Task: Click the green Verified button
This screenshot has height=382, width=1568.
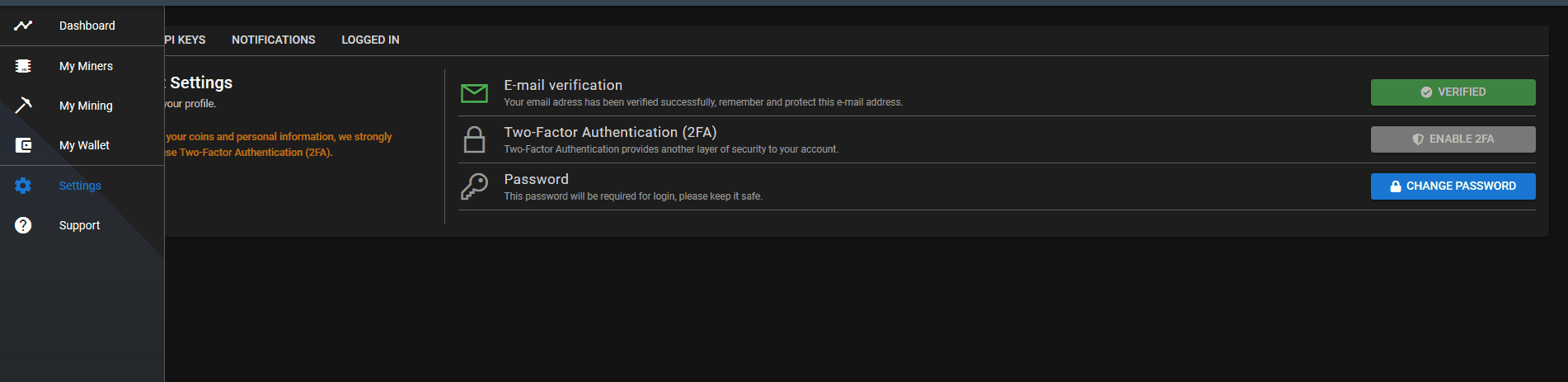Action: coord(1453,92)
